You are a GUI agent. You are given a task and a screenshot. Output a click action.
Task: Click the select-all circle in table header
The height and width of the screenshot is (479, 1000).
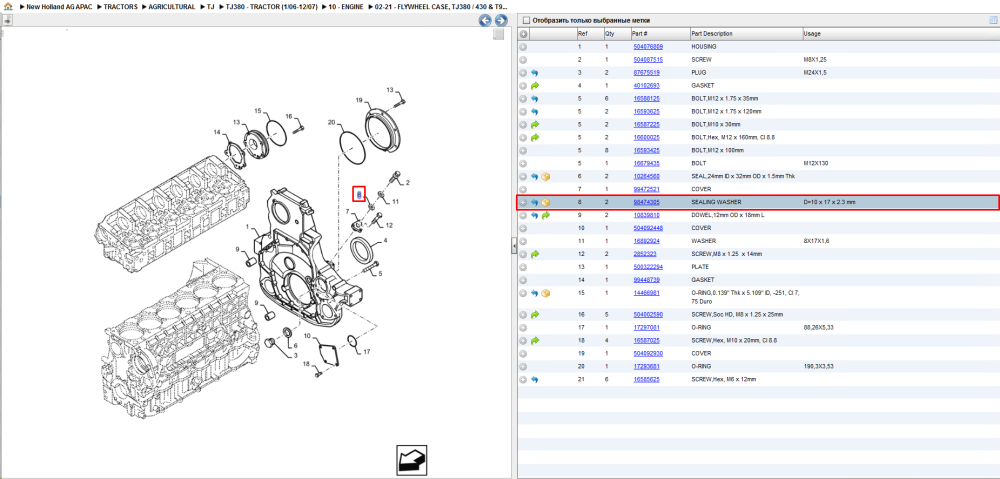(523, 34)
